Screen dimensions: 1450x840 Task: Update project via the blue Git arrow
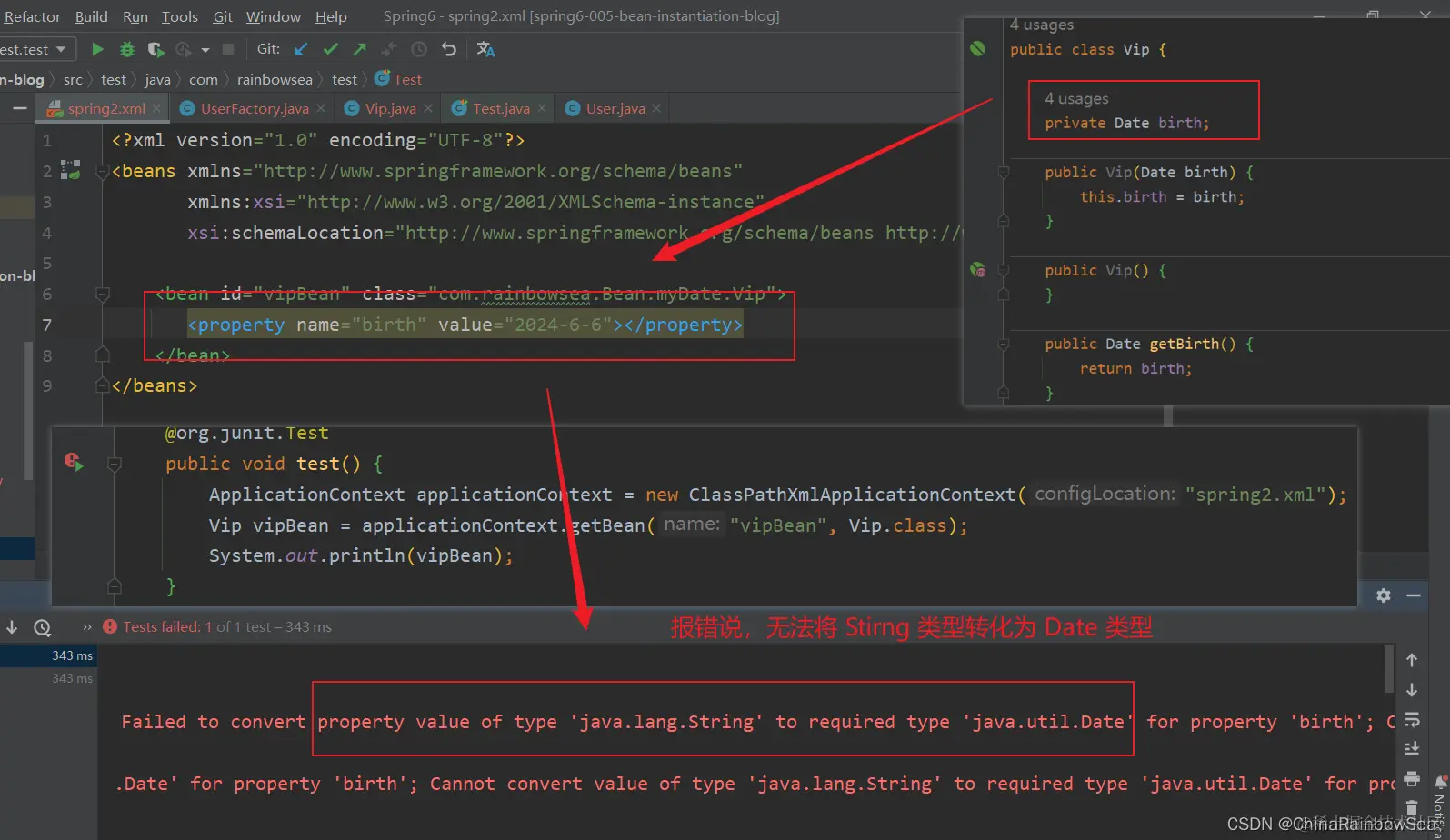click(x=301, y=49)
